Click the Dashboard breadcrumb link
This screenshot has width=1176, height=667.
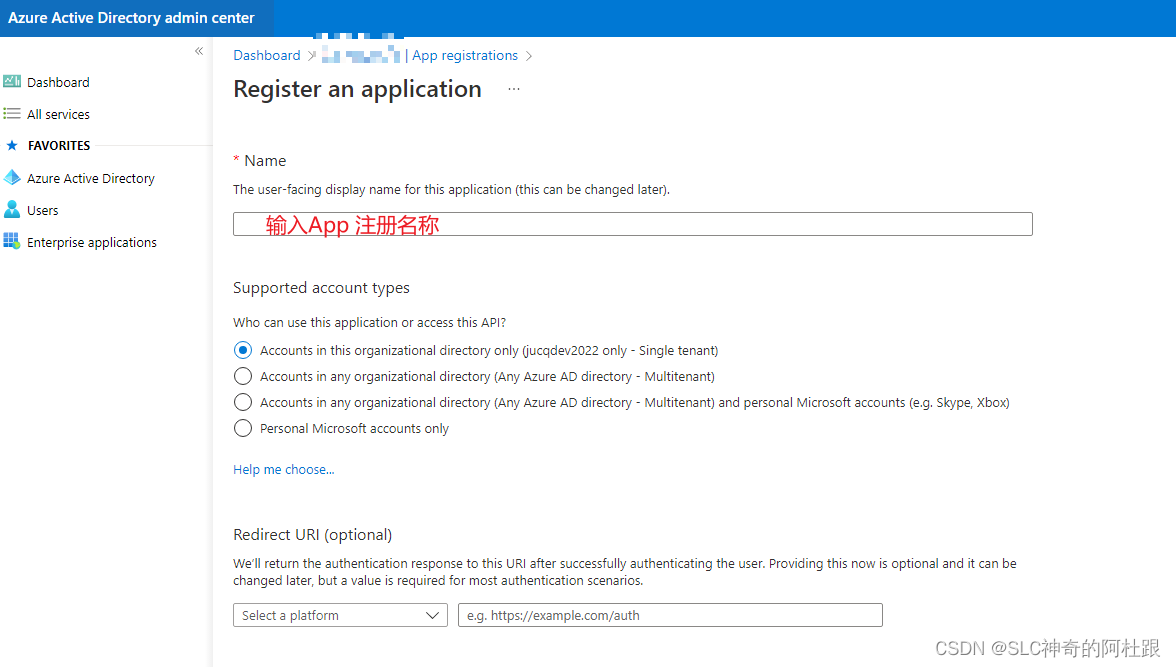(x=266, y=56)
